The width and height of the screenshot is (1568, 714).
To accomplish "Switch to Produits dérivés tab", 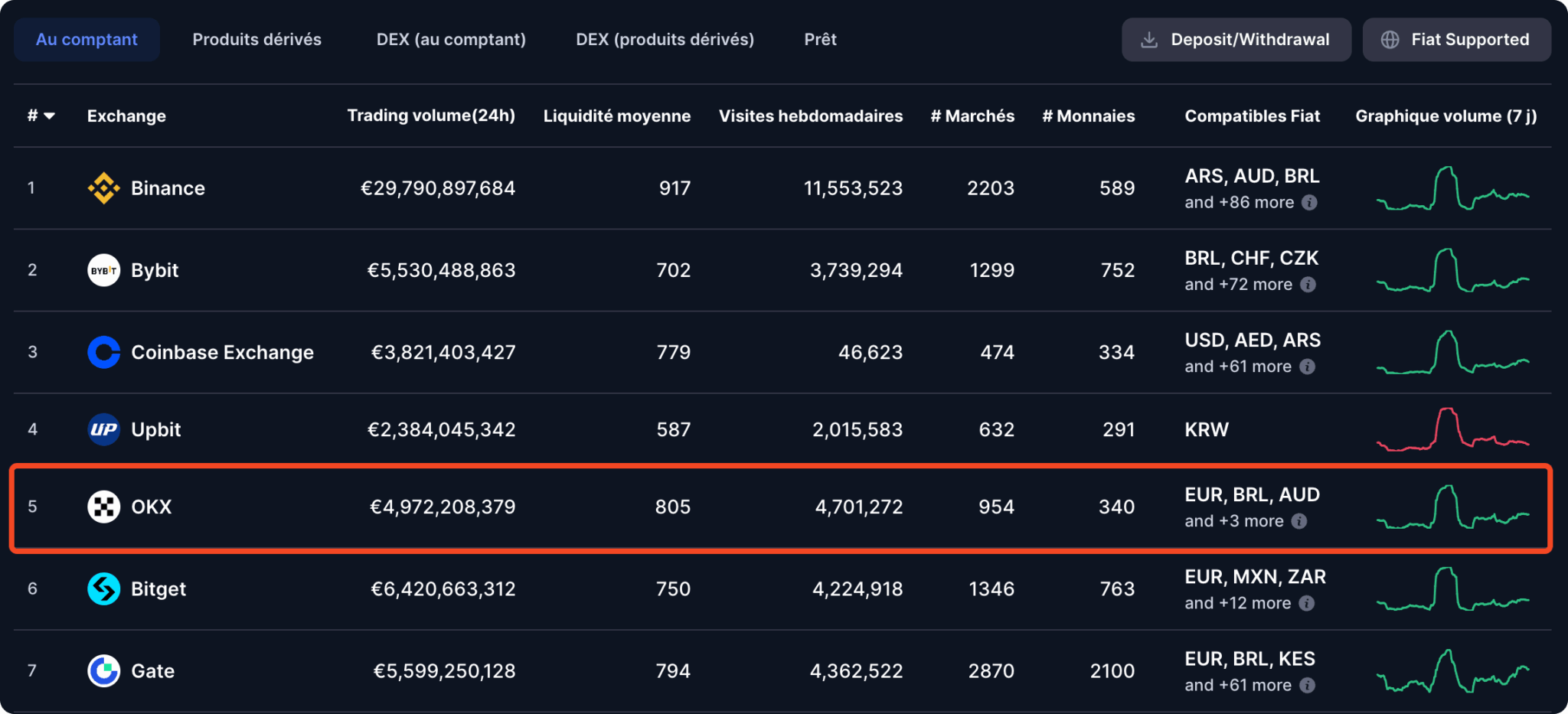I will tap(257, 40).
